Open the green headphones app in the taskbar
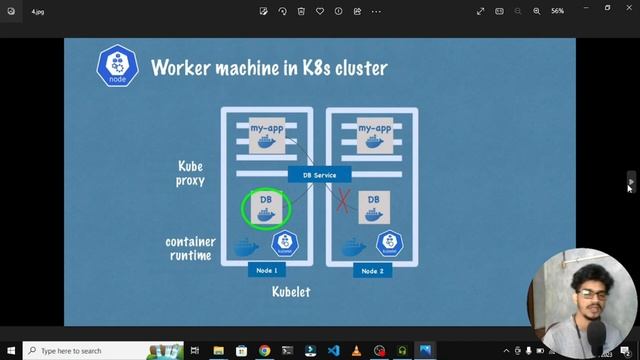 coord(402,351)
